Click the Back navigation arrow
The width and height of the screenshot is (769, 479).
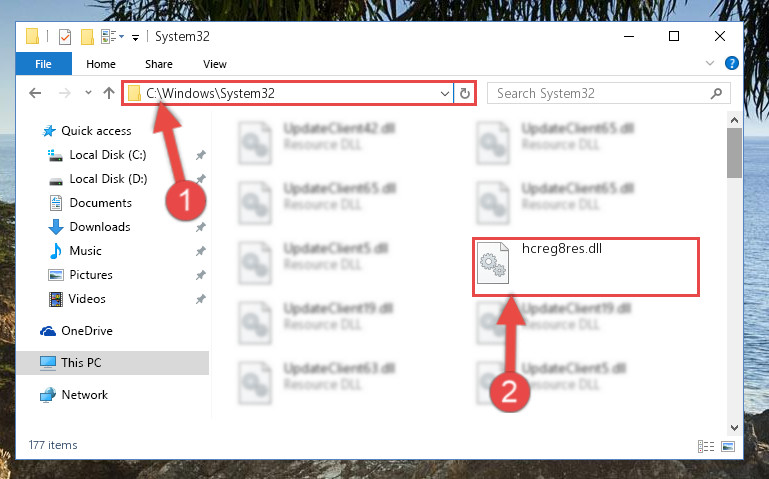[x=35, y=93]
